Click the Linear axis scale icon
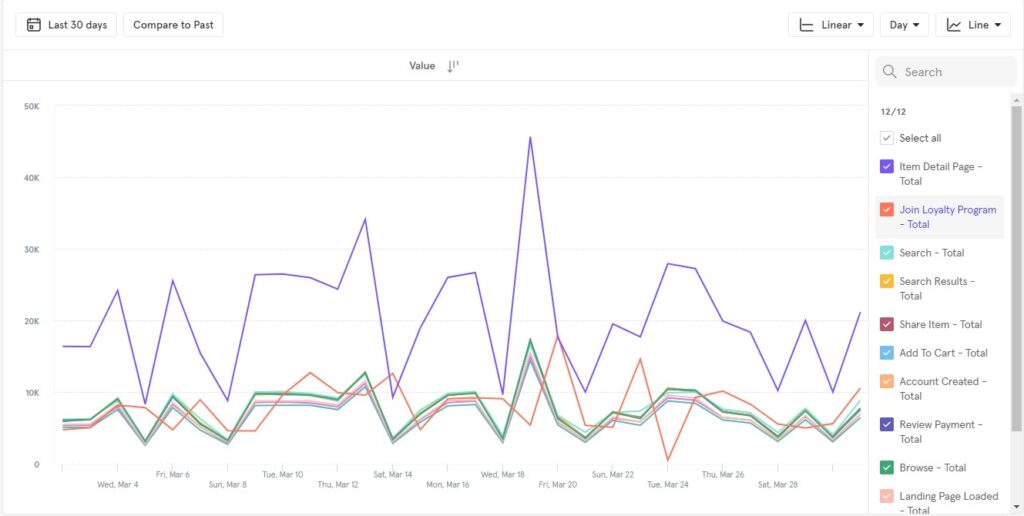This screenshot has width=1024, height=516. tap(806, 25)
